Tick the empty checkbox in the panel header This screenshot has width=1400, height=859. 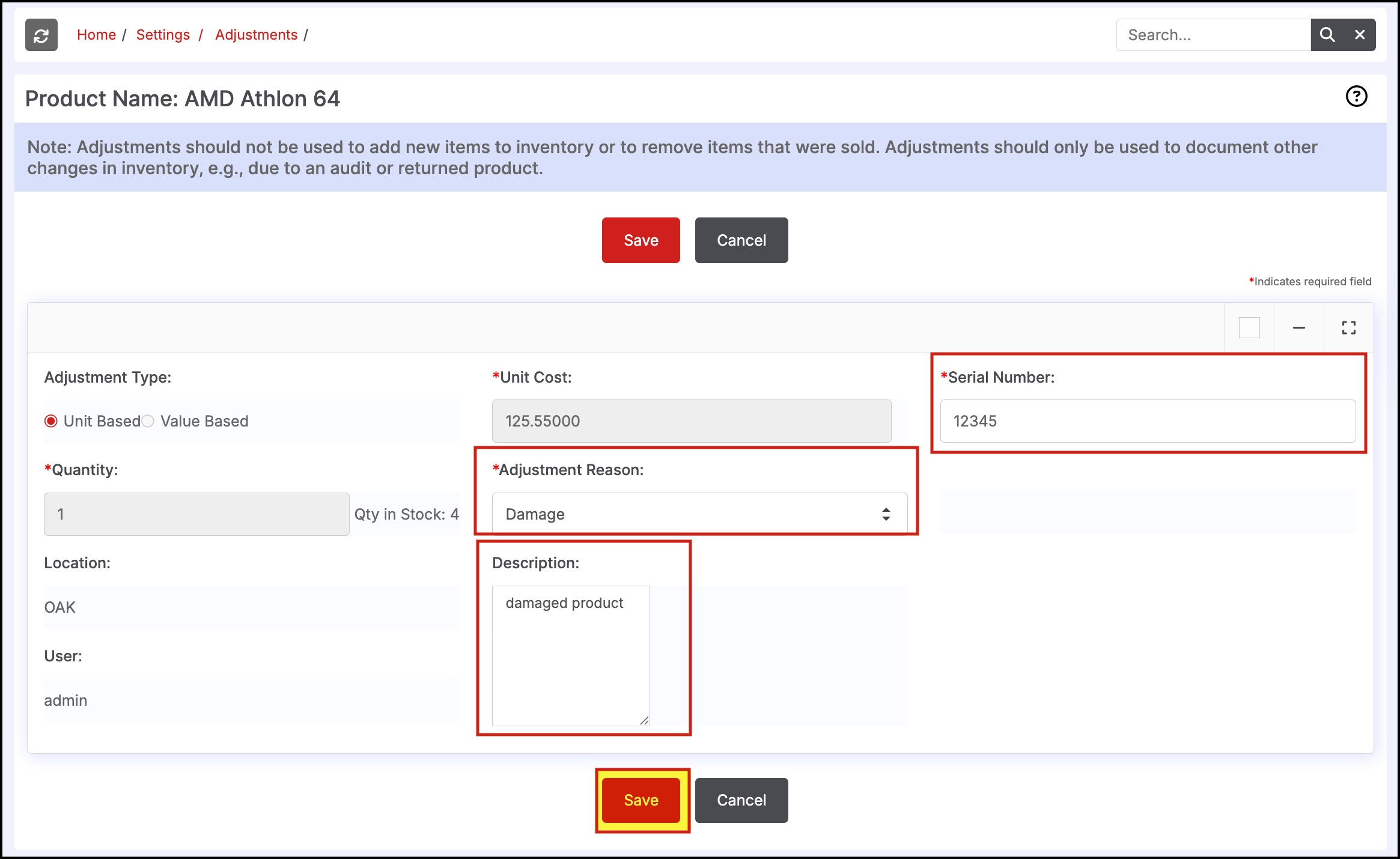click(x=1249, y=327)
